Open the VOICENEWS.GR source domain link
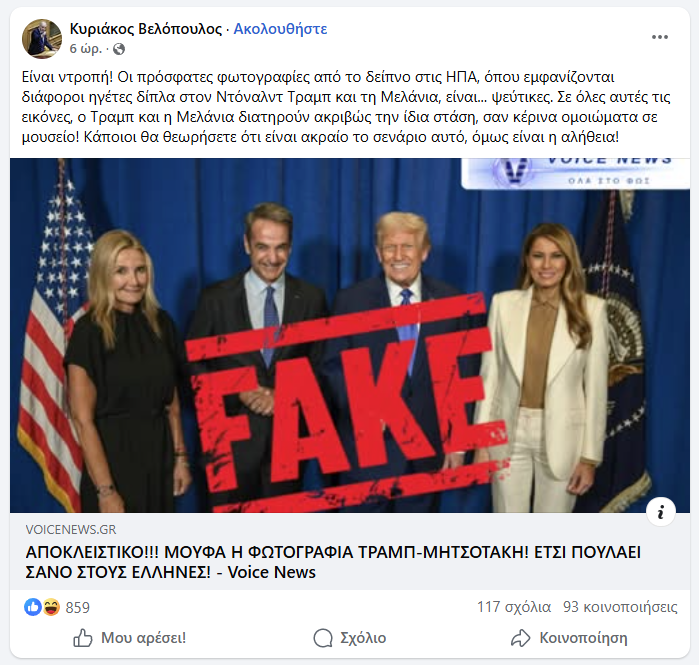Viewport: 699px width, 665px height. tap(71, 530)
